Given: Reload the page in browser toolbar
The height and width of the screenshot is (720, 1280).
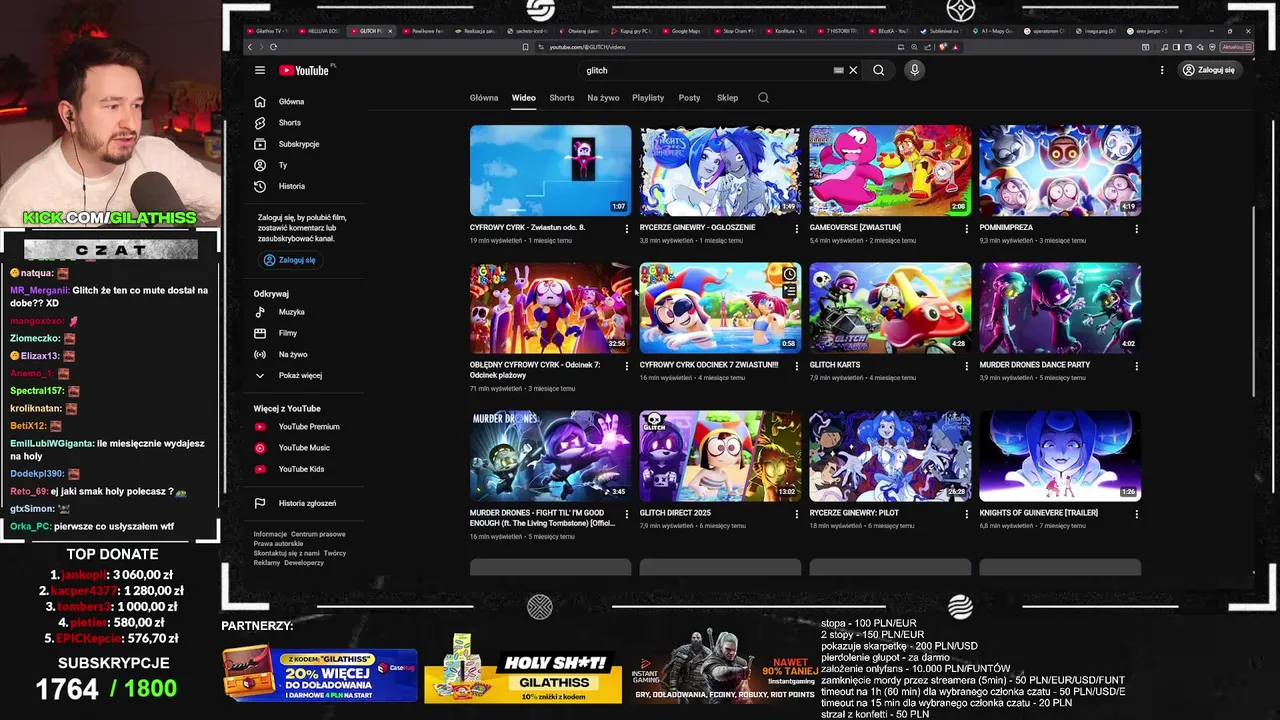Looking at the screenshot, I should [273, 47].
